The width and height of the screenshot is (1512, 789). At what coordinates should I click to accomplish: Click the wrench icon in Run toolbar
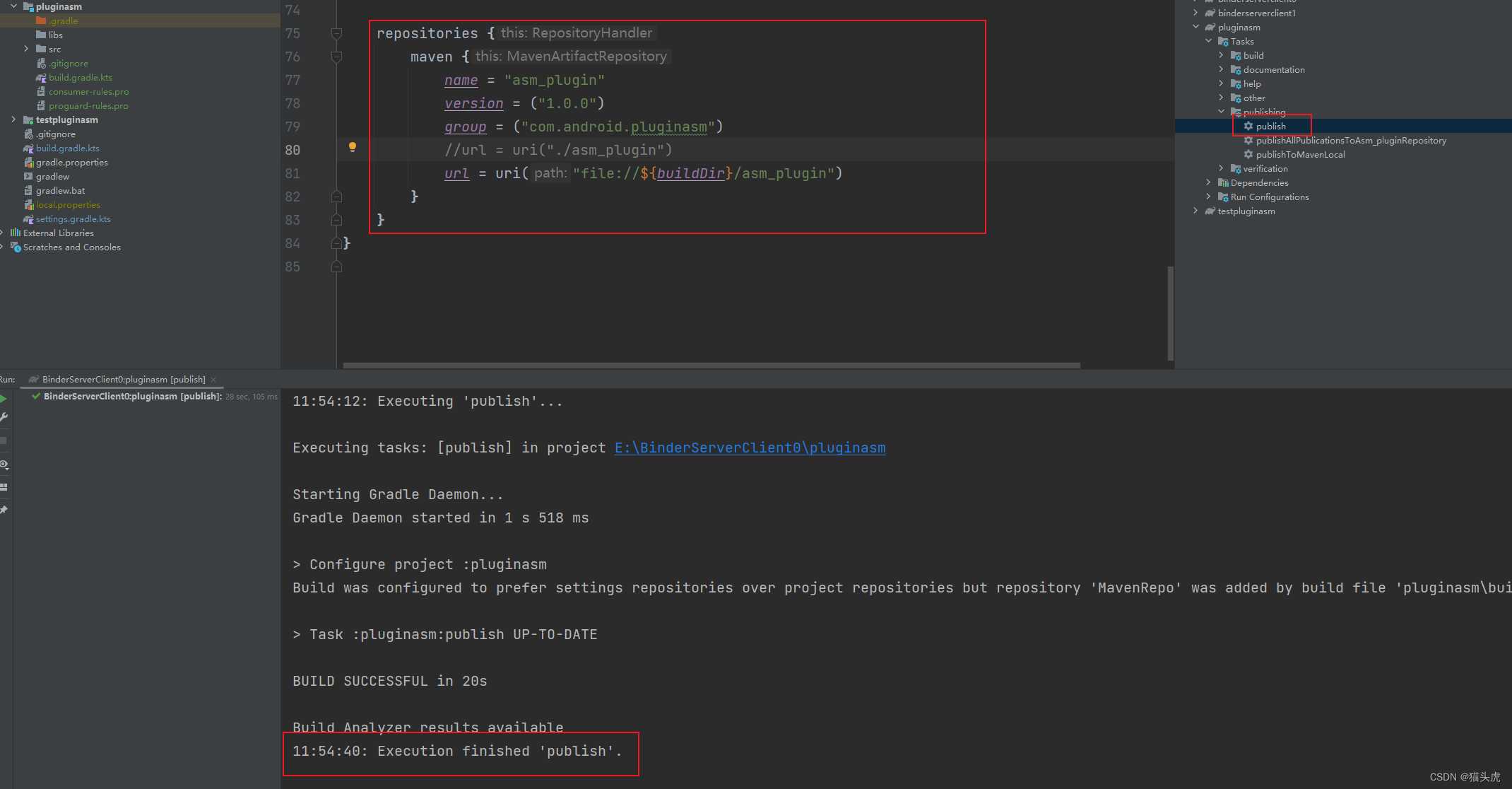tap(4, 417)
